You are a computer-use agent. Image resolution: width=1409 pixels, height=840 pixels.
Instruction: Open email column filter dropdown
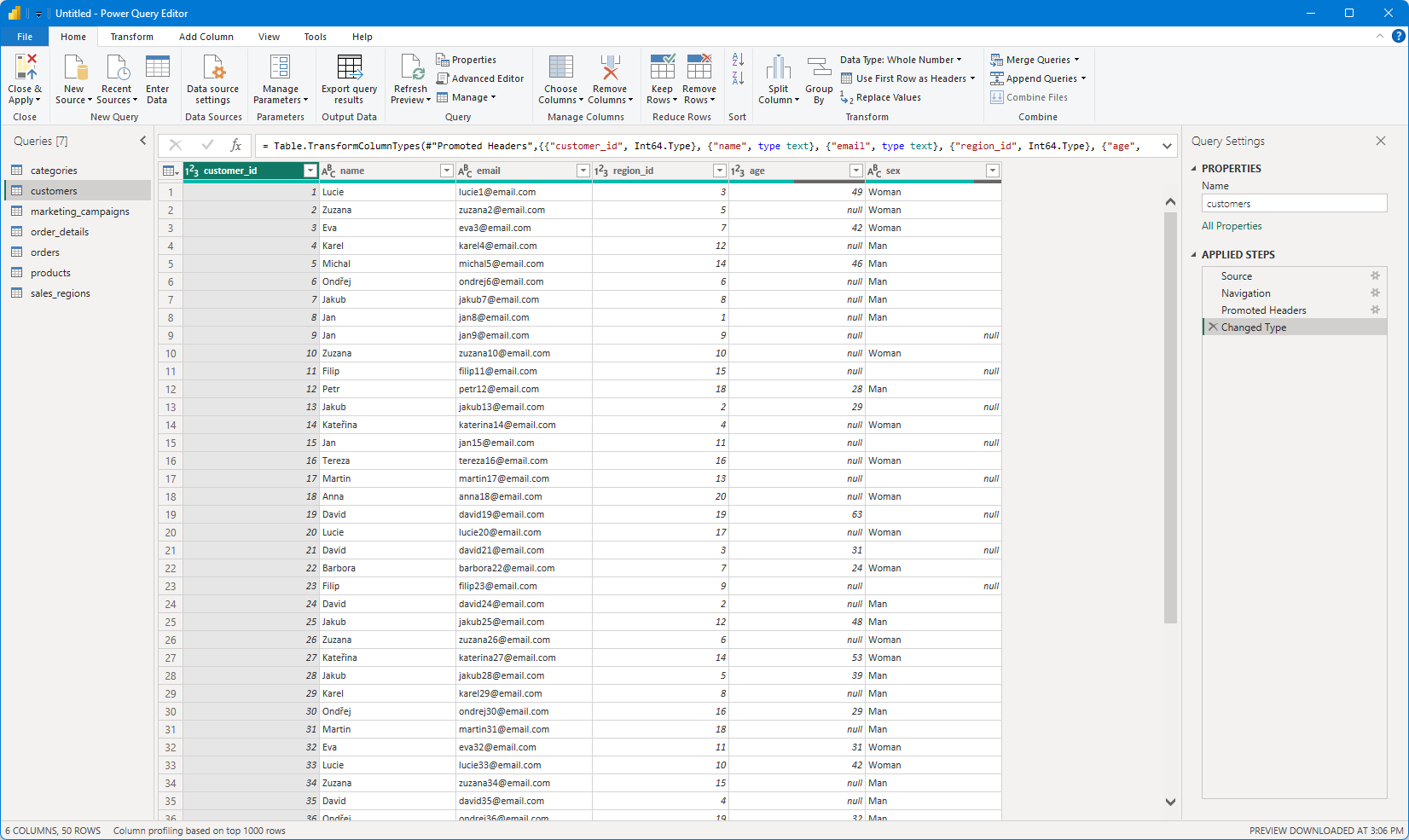coord(583,171)
